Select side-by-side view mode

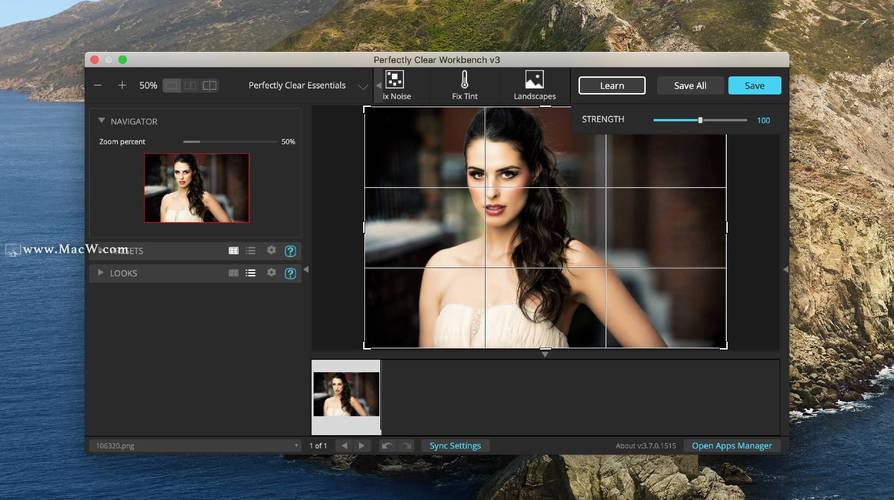coord(190,86)
